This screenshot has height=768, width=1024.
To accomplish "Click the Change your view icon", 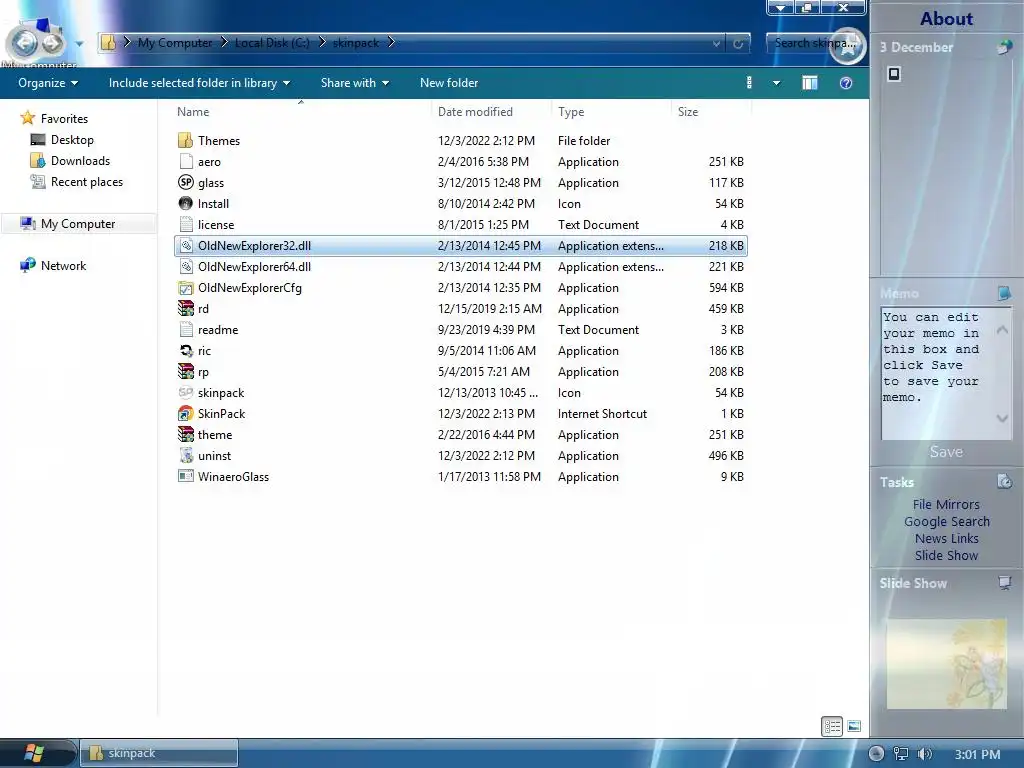I will click(x=749, y=83).
